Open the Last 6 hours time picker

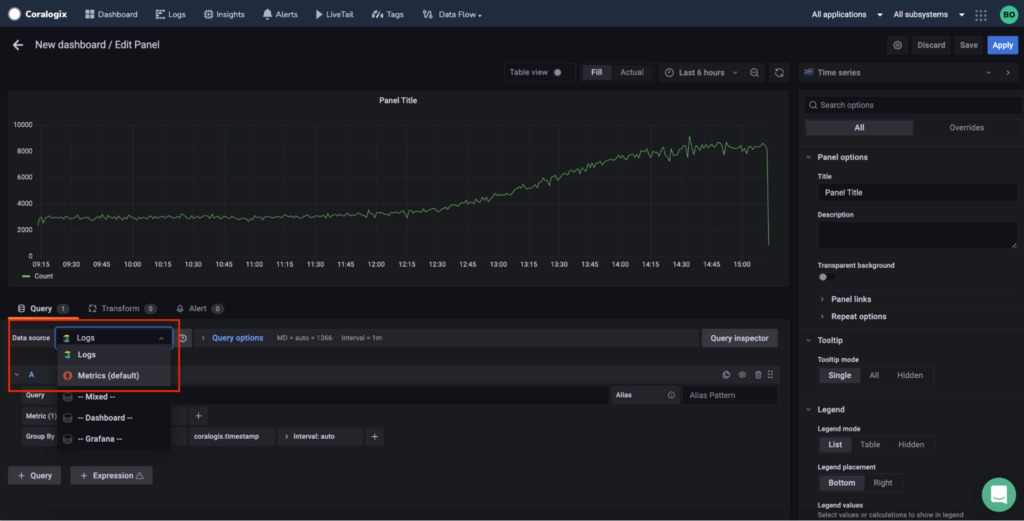point(701,72)
